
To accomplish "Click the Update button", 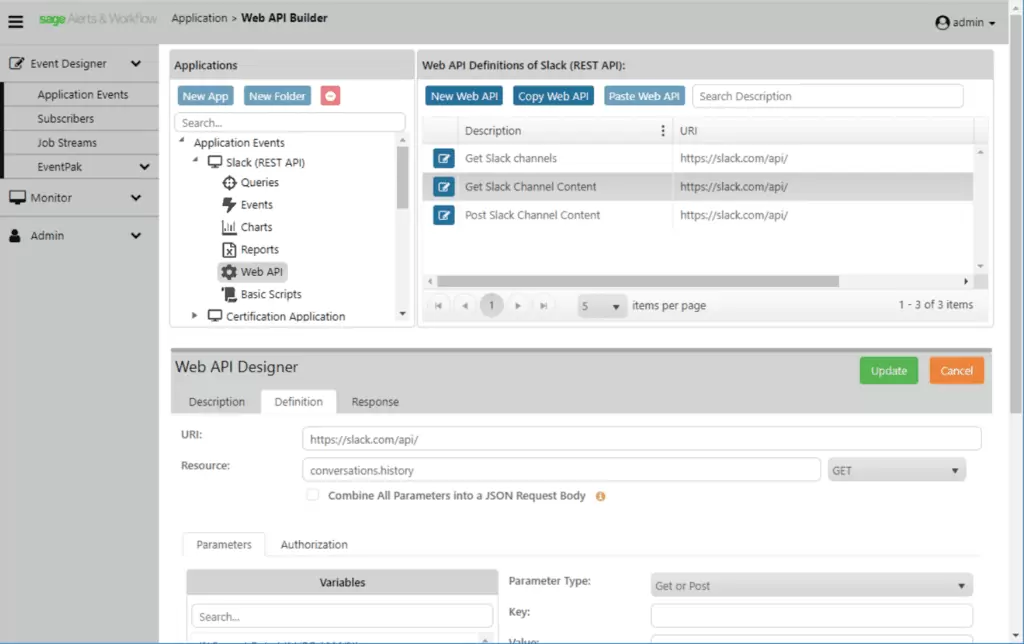I will [888, 370].
